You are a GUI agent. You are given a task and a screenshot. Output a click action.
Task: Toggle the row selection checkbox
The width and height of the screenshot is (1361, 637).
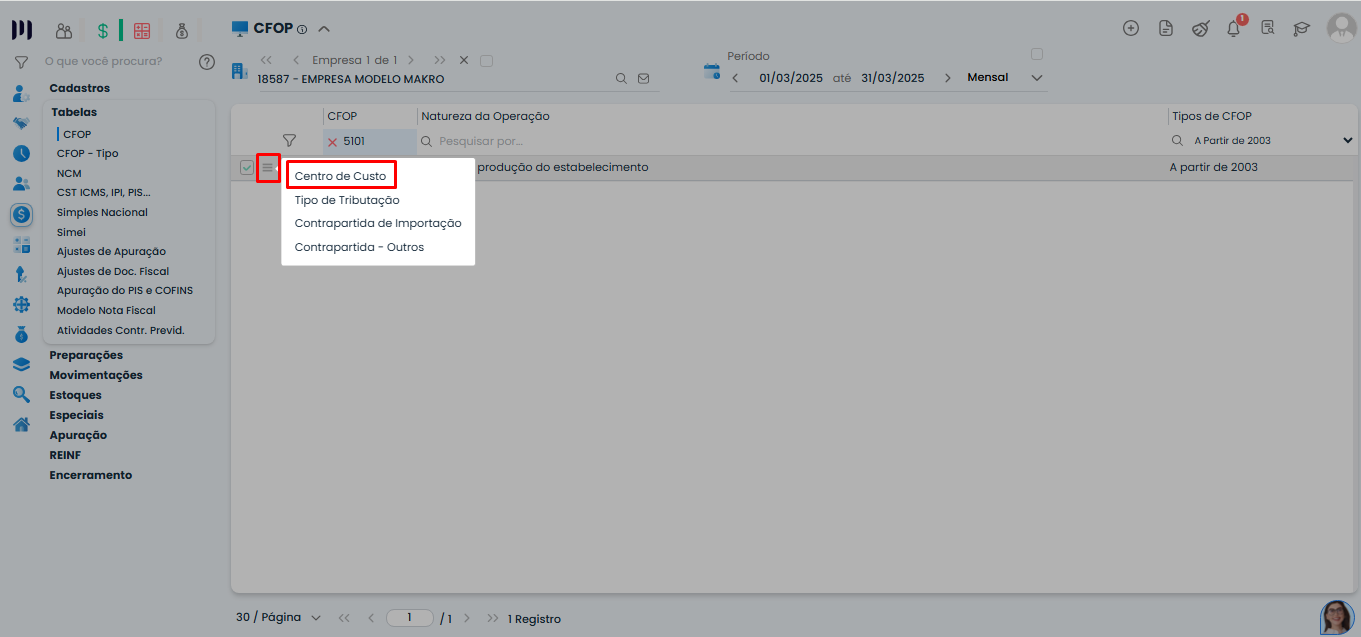click(247, 168)
